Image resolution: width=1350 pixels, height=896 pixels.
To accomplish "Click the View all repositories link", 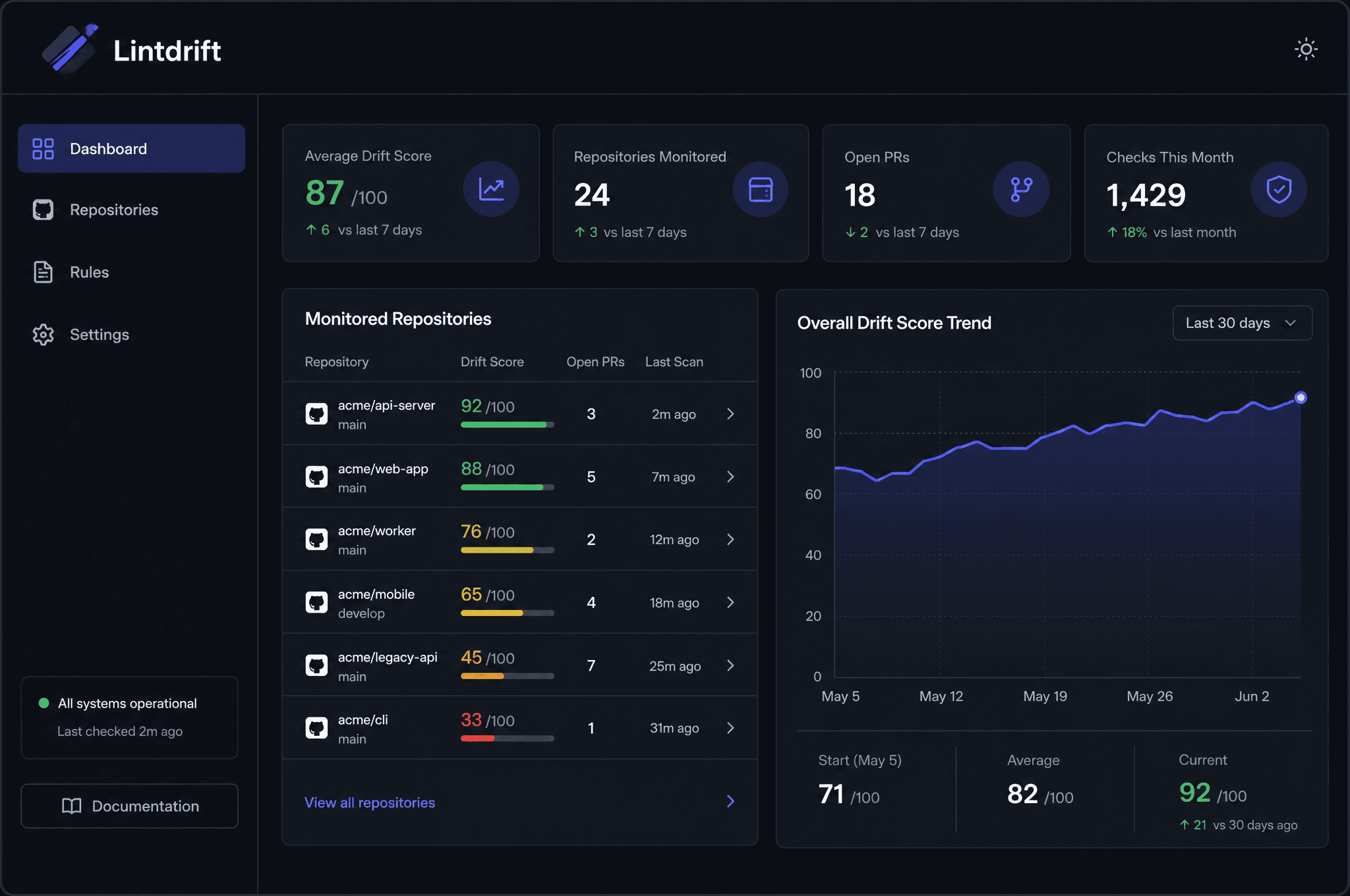I will click(370, 802).
